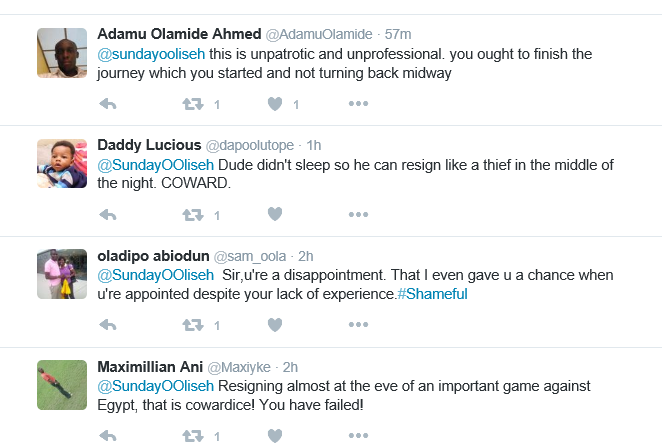Reply to Daddy Lucious's tweet
662x447 pixels.
110,214
